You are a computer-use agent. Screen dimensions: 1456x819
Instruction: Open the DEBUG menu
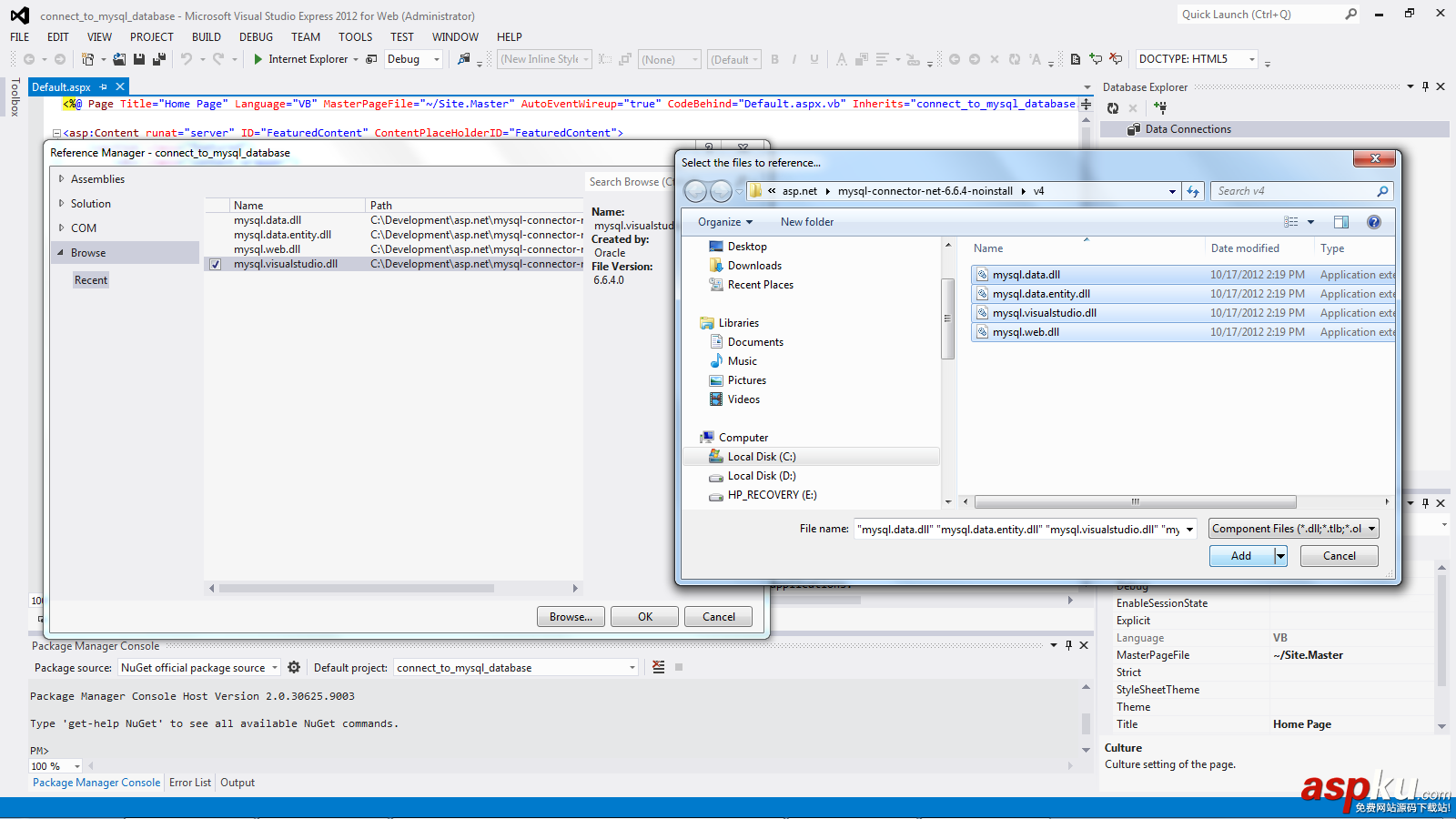point(257,37)
